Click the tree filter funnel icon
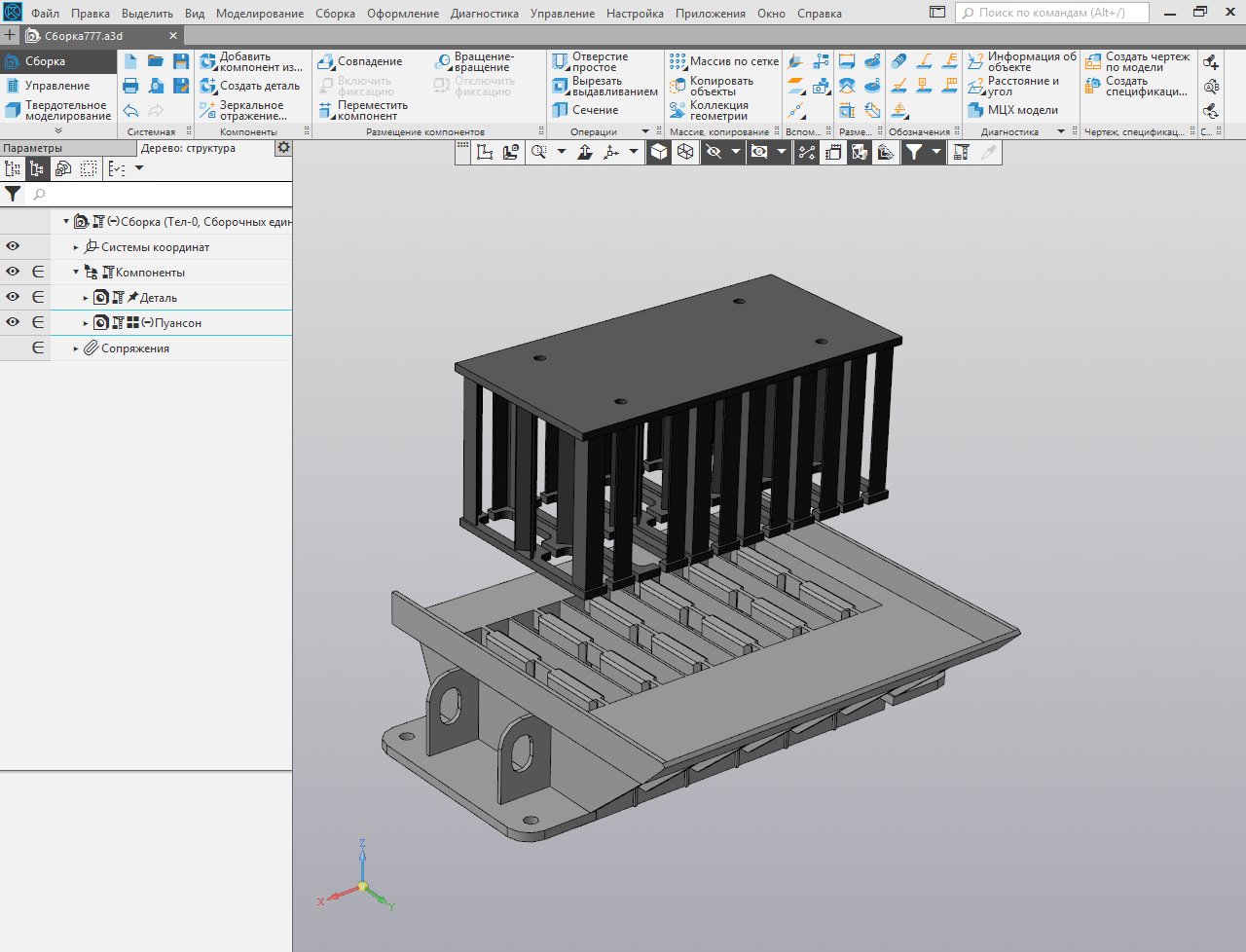The image size is (1246, 952). click(x=13, y=194)
